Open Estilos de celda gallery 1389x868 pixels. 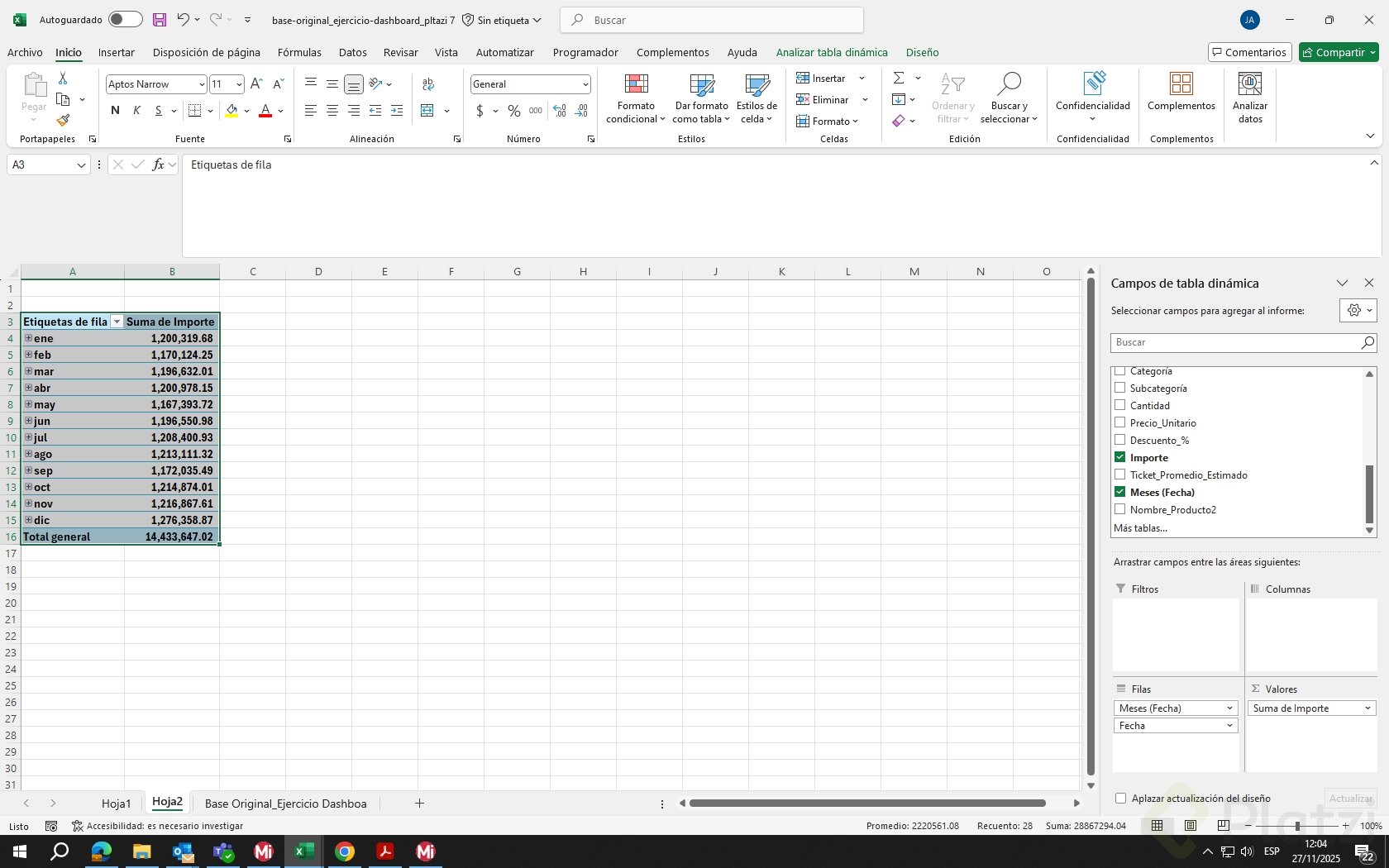click(x=757, y=98)
